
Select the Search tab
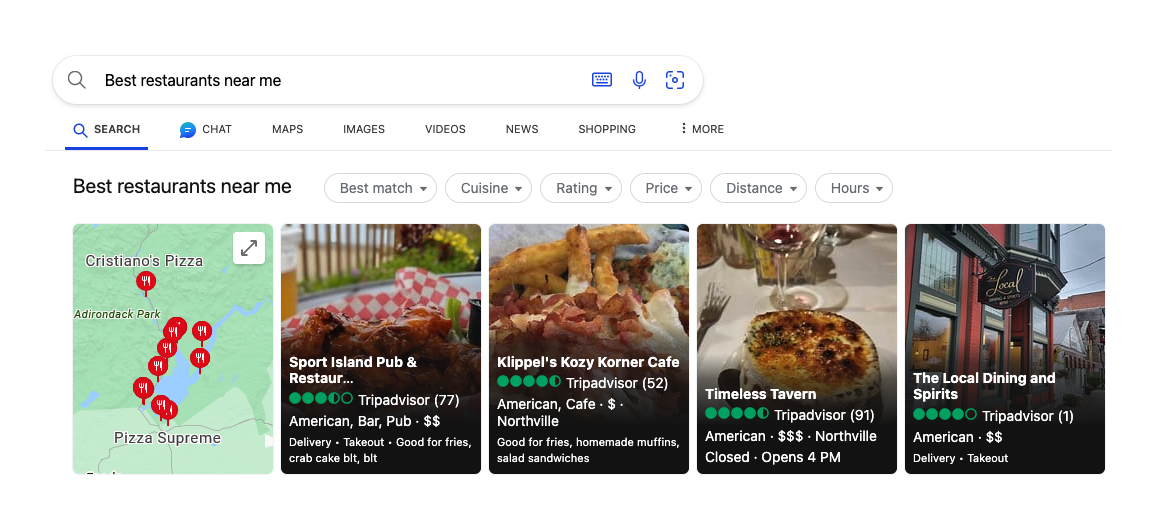pos(106,129)
